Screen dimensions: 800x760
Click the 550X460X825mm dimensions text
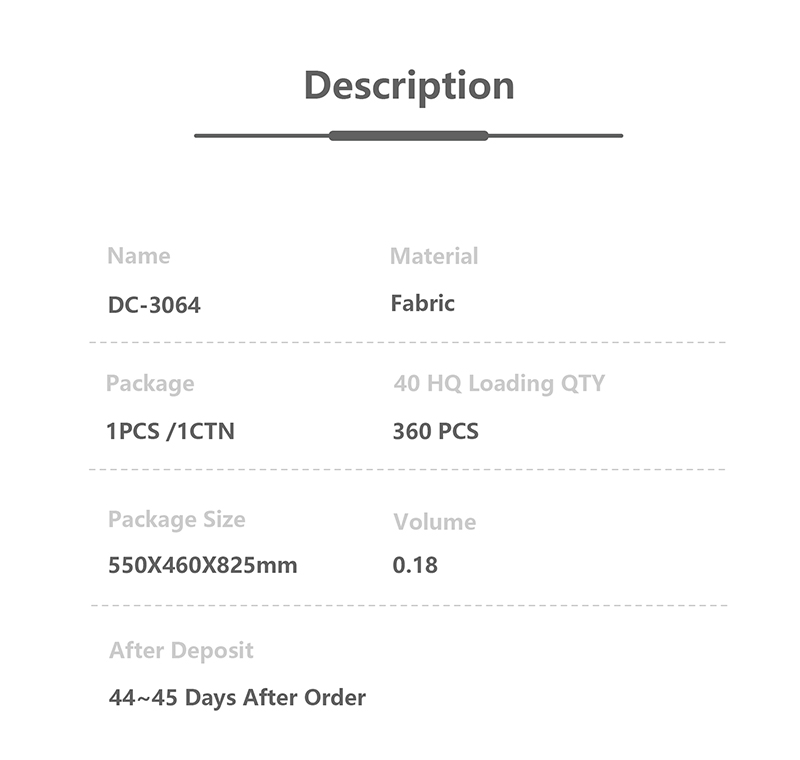tap(202, 565)
